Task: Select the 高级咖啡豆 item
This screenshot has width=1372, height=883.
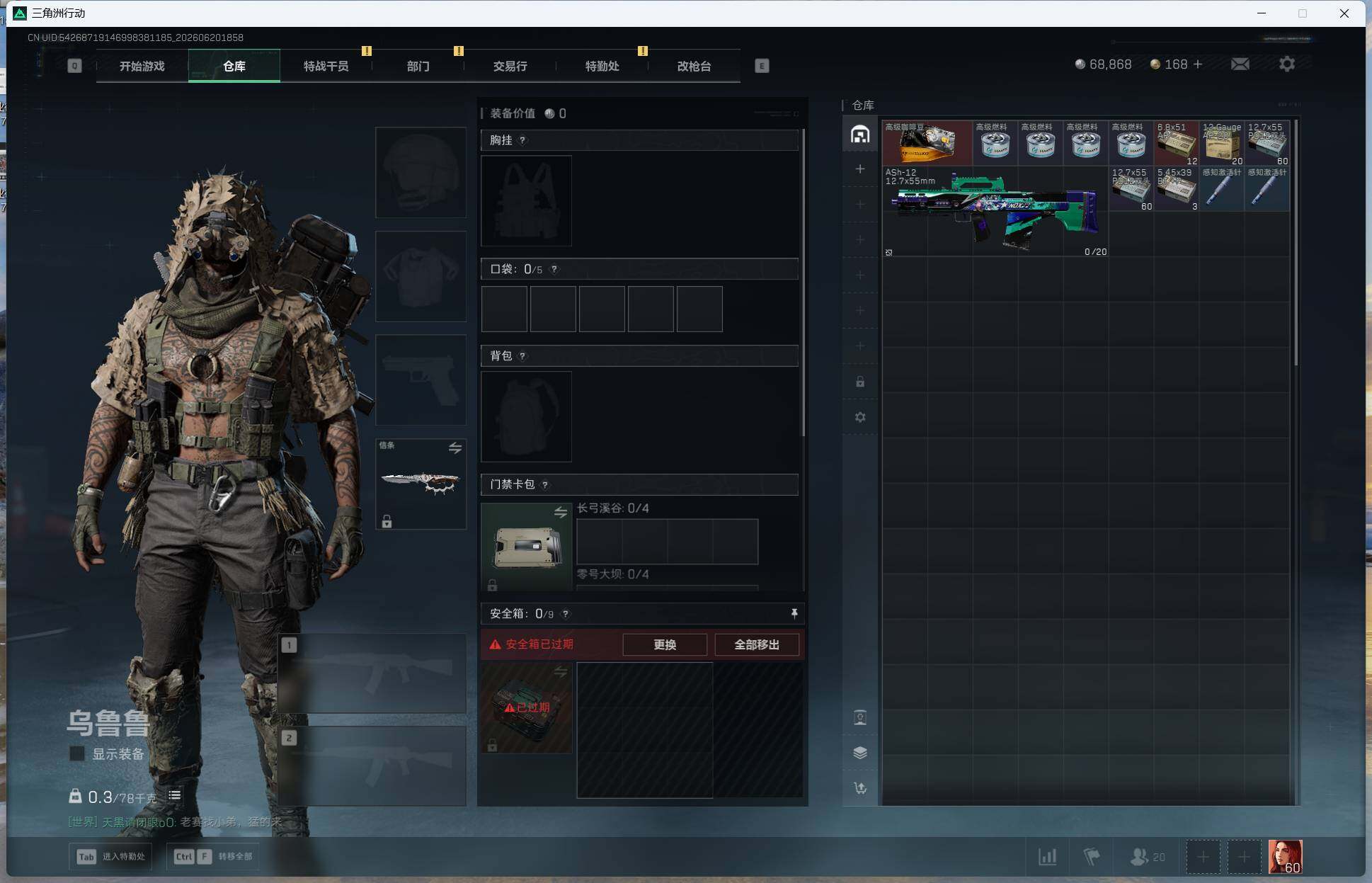Action: 927,143
